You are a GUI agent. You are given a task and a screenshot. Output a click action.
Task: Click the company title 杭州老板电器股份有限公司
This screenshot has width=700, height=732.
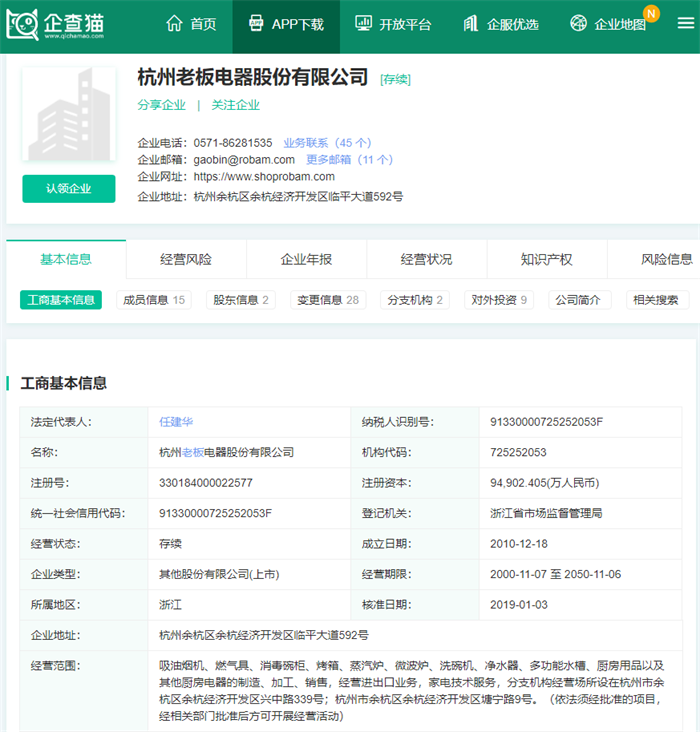(253, 77)
